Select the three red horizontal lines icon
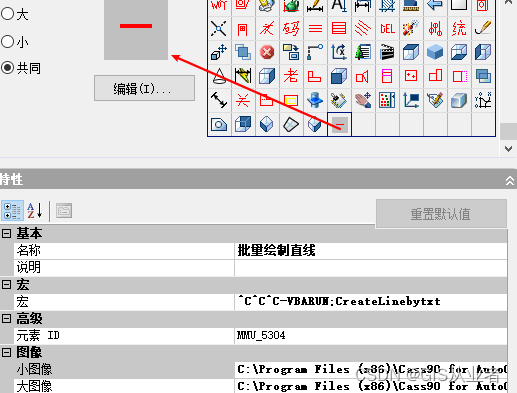This screenshot has width=517, height=393. point(315,29)
